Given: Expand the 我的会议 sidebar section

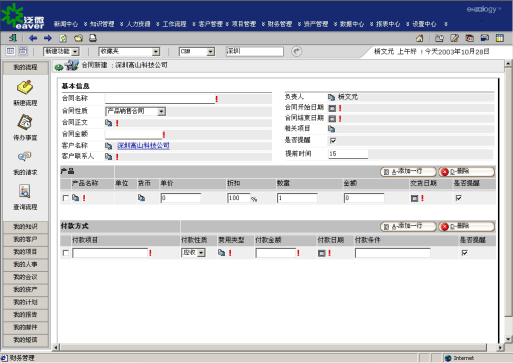Looking at the screenshot, I should [x=25, y=277].
